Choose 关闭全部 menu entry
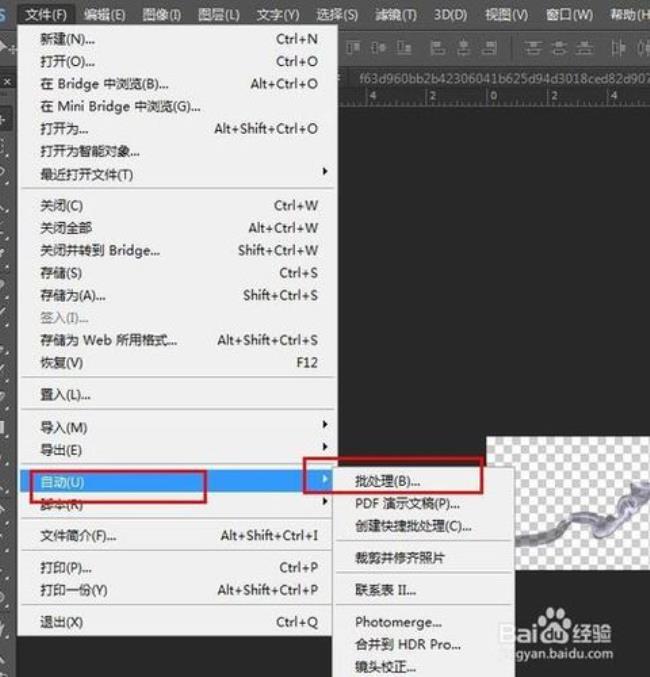The width and height of the screenshot is (650, 677). 178,228
